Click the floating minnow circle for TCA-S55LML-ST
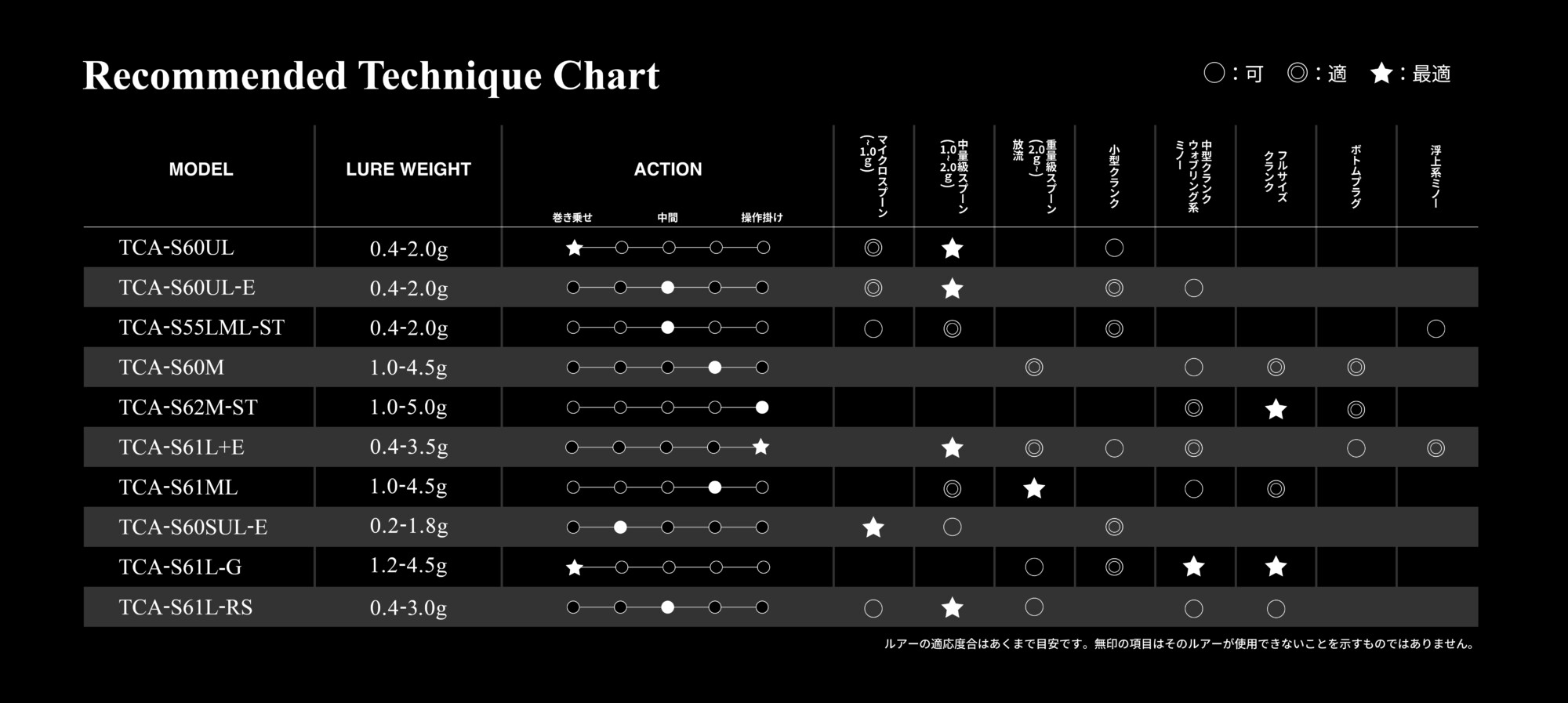Viewport: 1568px width, 703px height. (x=1436, y=328)
